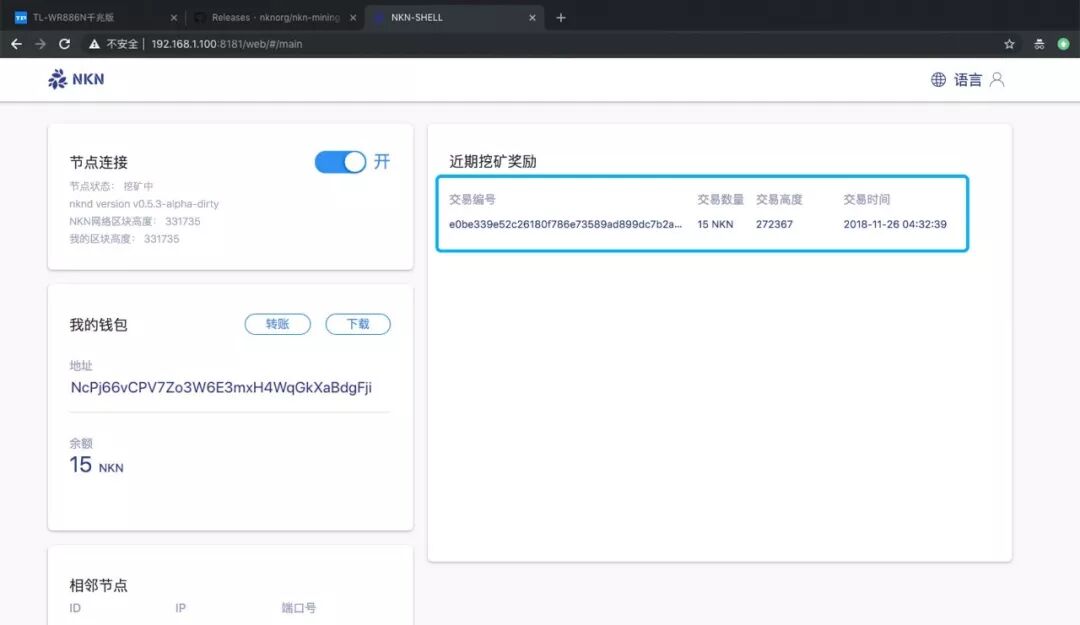Click the 交易高度 column header
The image size is (1080, 625).
(779, 199)
